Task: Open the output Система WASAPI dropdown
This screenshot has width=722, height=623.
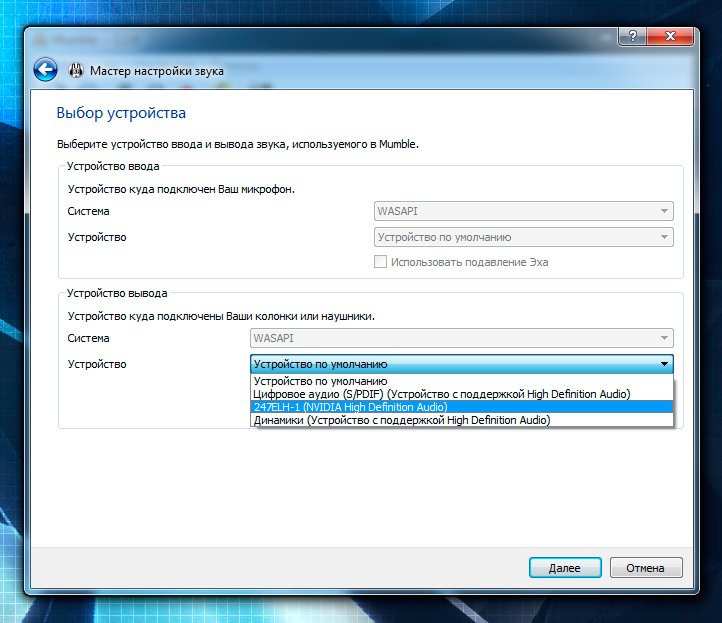Action: pos(462,338)
